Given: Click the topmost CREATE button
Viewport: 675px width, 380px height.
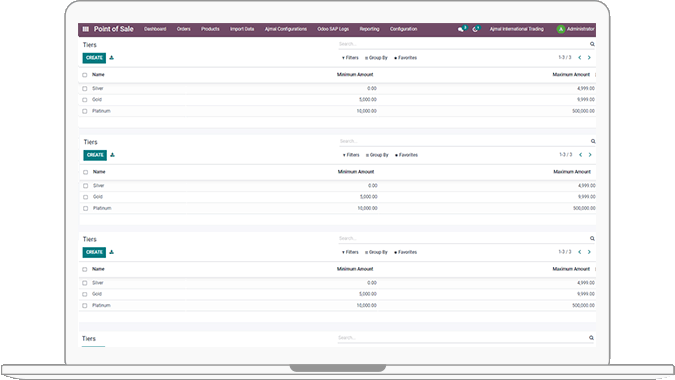Looking at the screenshot, I should point(94,58).
